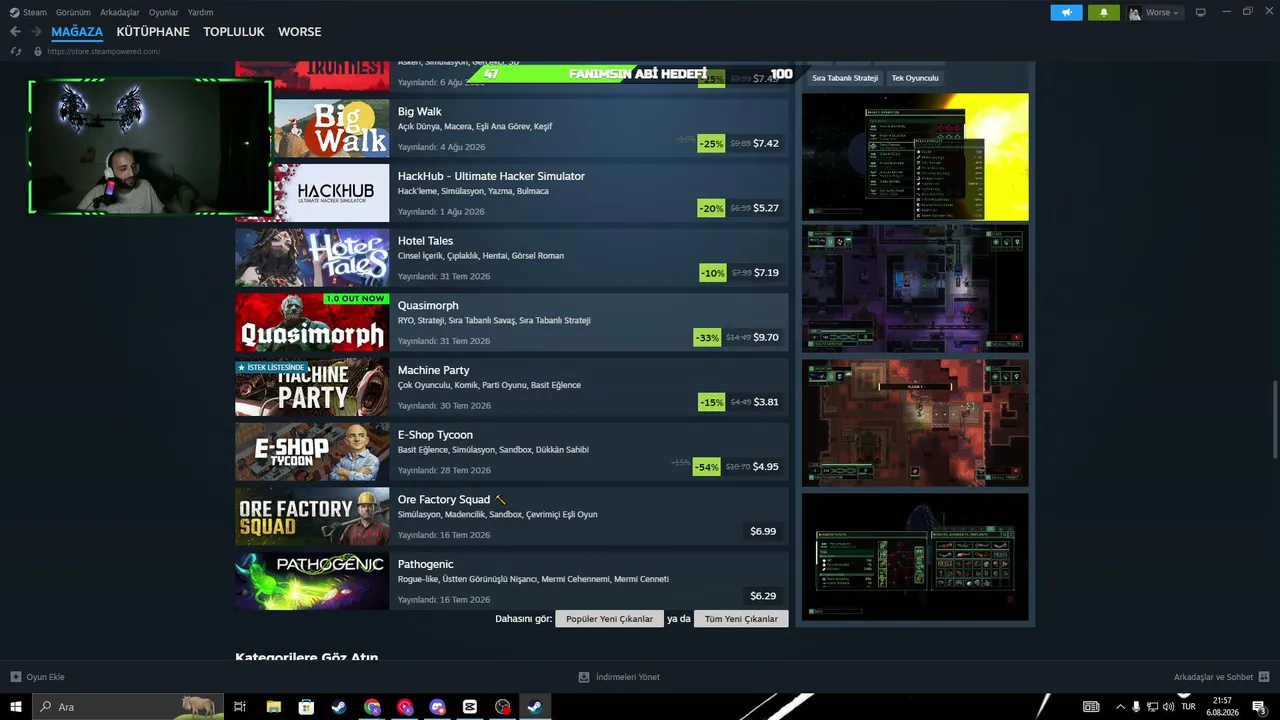The image size is (1280, 720).
Task: Open Microsoft Store from the taskbar
Action: tap(306, 707)
